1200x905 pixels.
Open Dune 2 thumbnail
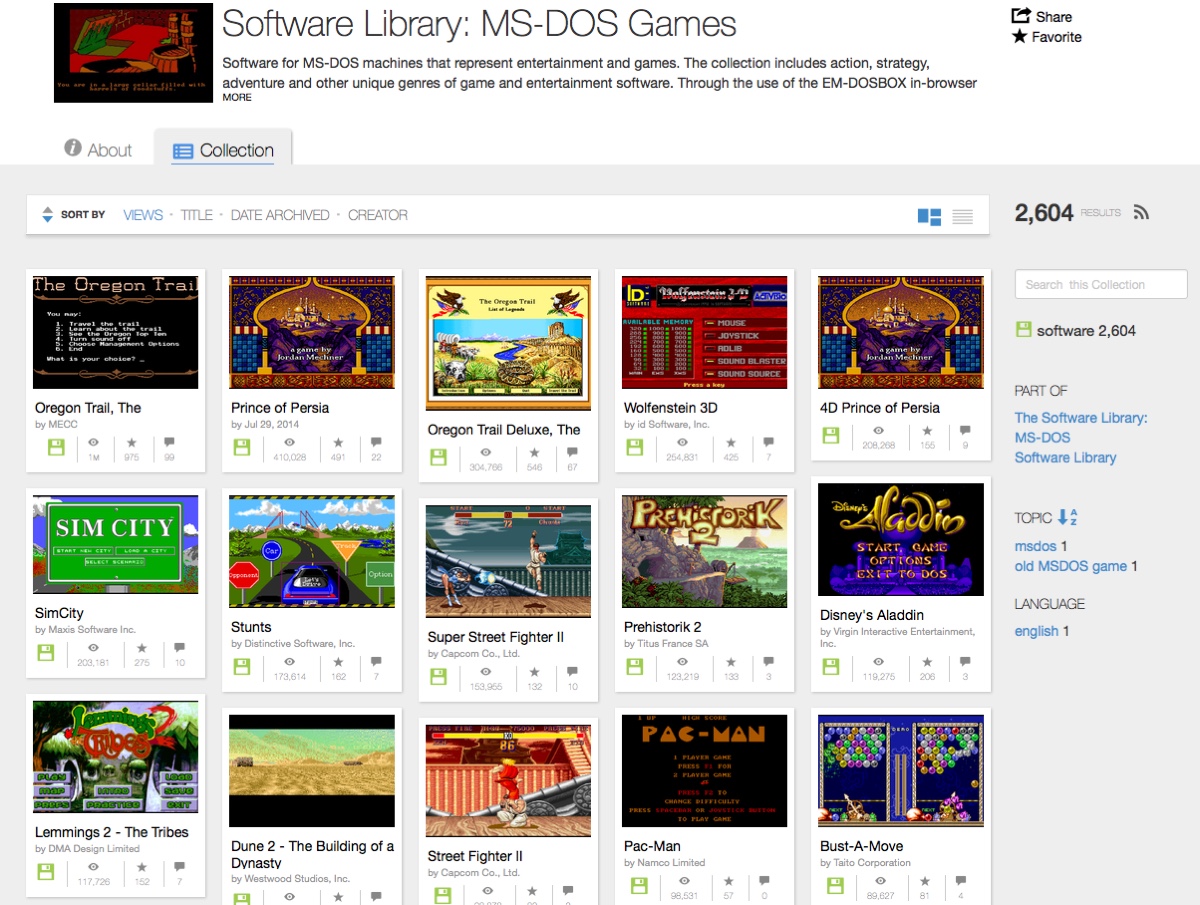[x=312, y=770]
